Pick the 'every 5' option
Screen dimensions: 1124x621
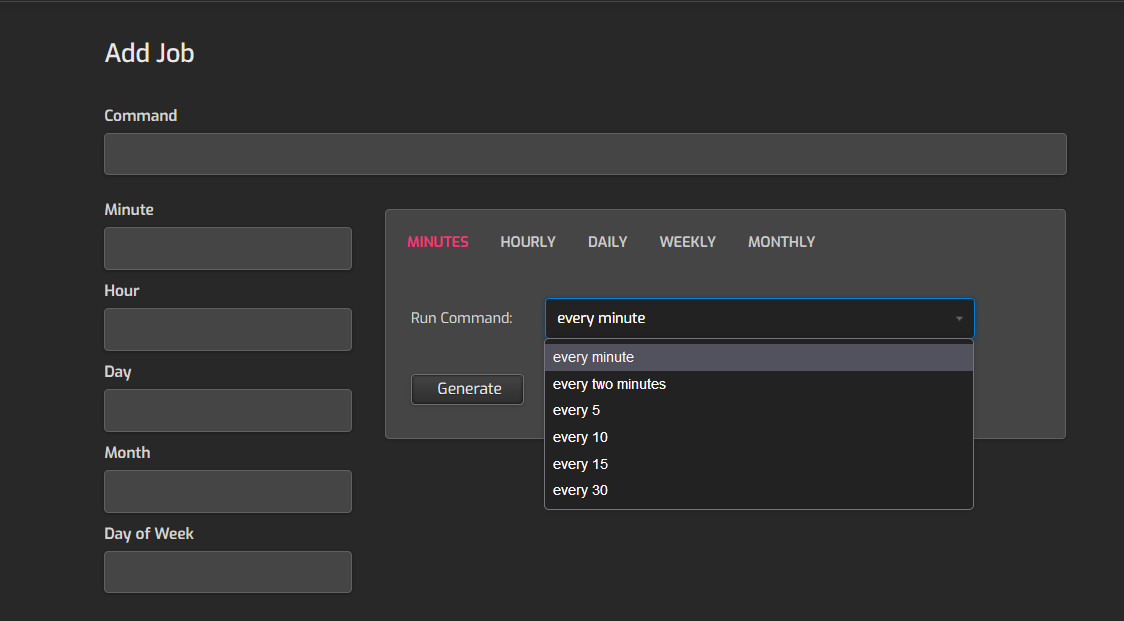click(576, 410)
